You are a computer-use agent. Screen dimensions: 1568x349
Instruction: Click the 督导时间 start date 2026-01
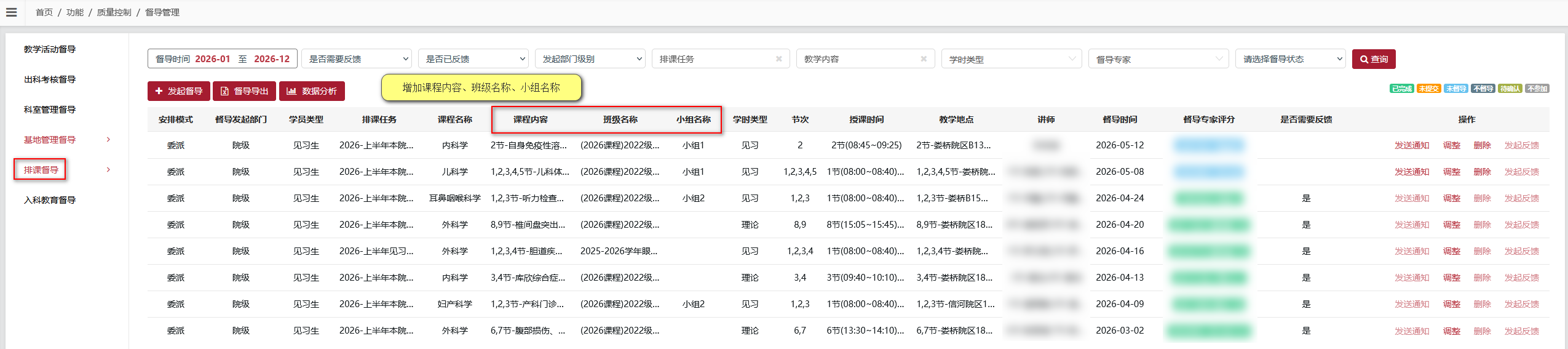click(212, 59)
